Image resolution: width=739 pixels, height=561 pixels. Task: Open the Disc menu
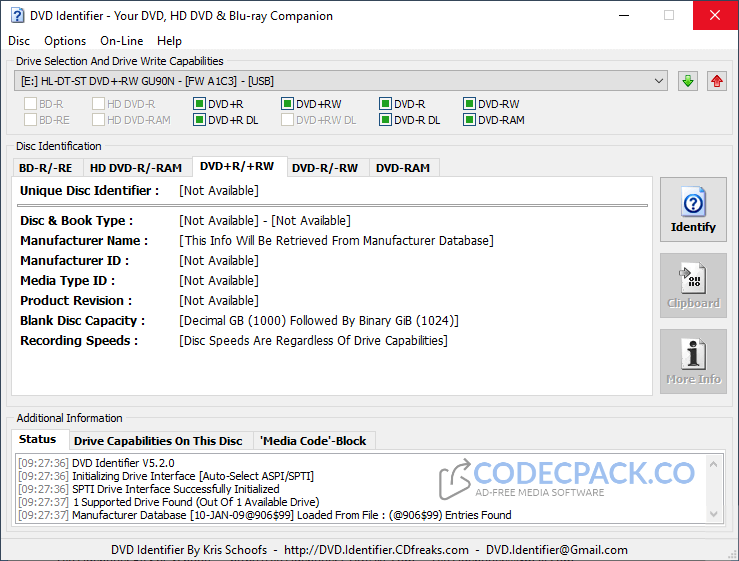coord(19,41)
